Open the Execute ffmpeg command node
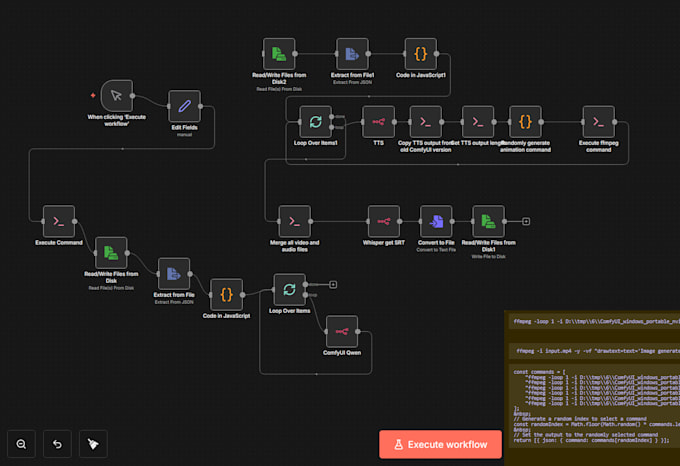Image resolution: width=680 pixels, height=466 pixels. tap(598, 122)
